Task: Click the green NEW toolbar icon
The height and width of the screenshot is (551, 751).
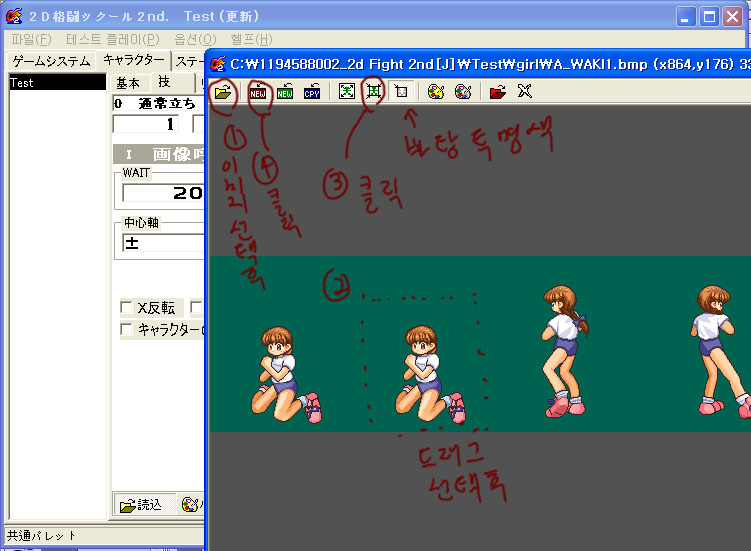Action: pyautogui.click(x=285, y=92)
